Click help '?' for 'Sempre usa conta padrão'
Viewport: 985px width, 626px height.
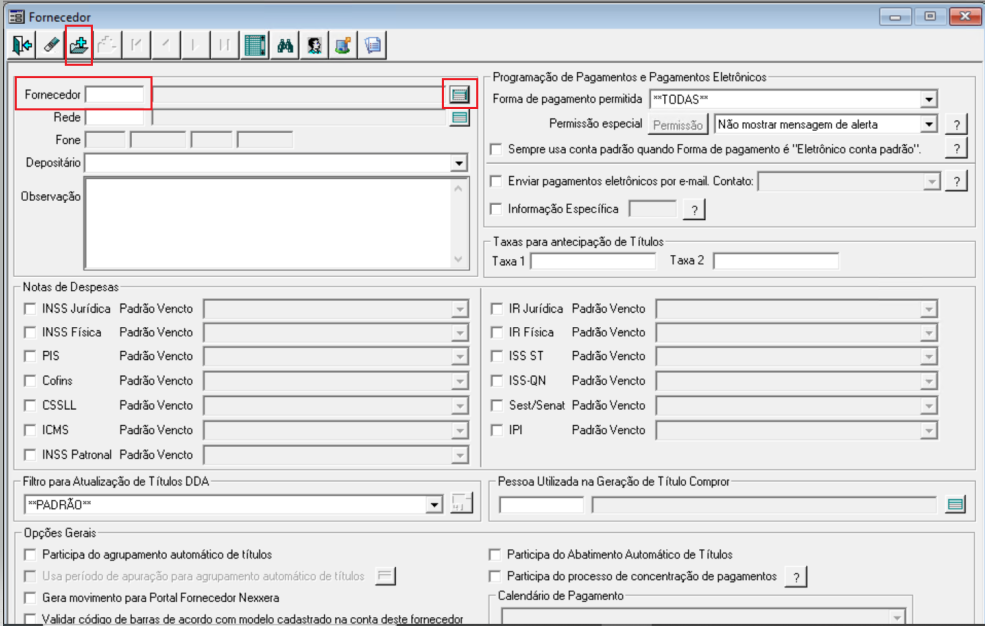956,149
